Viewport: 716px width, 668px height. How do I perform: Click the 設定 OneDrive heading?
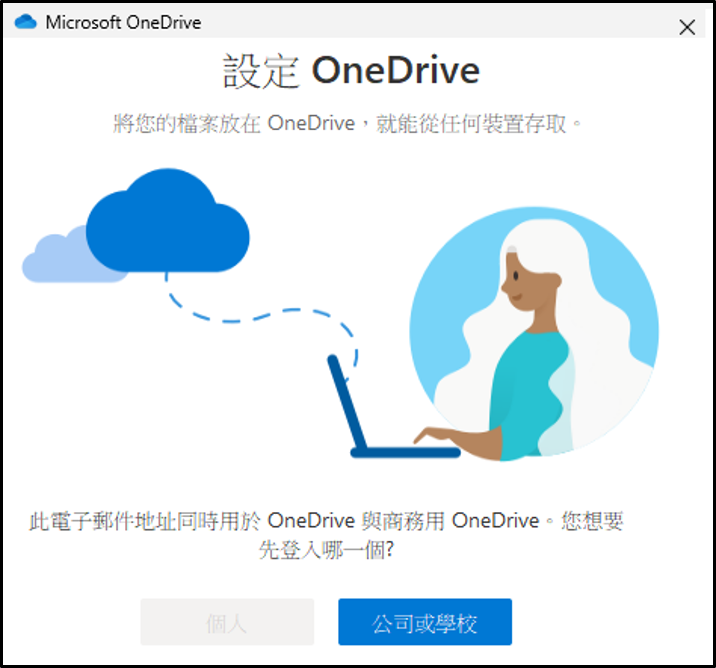[x=351, y=71]
